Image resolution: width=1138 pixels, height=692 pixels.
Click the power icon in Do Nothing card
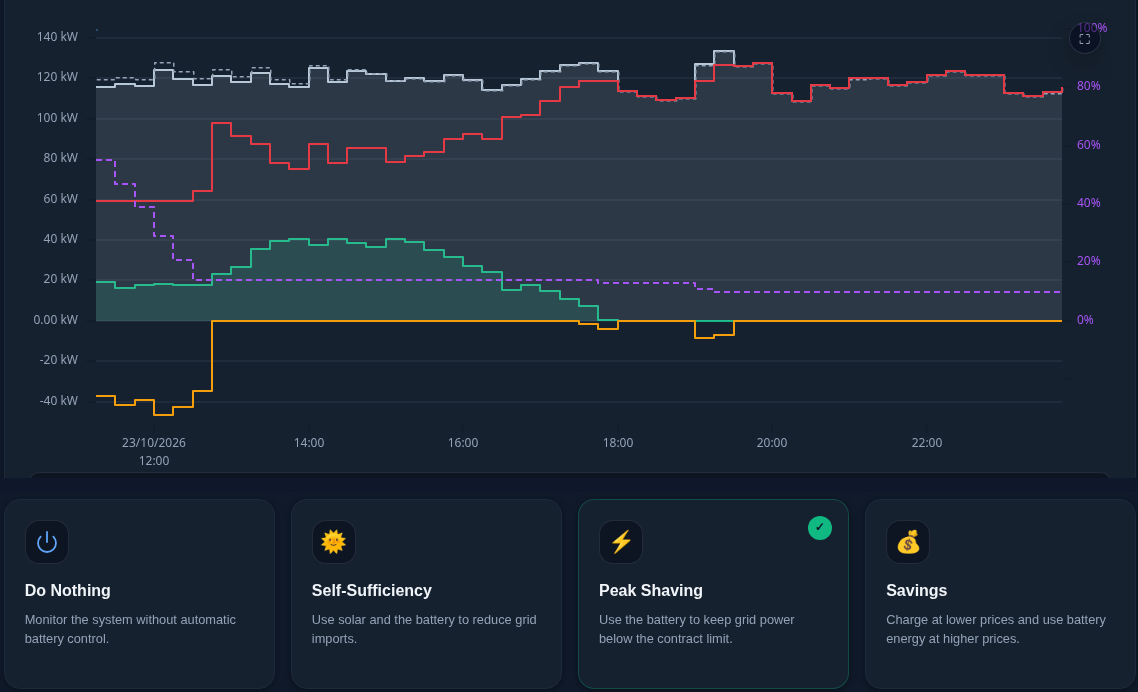pos(47,542)
